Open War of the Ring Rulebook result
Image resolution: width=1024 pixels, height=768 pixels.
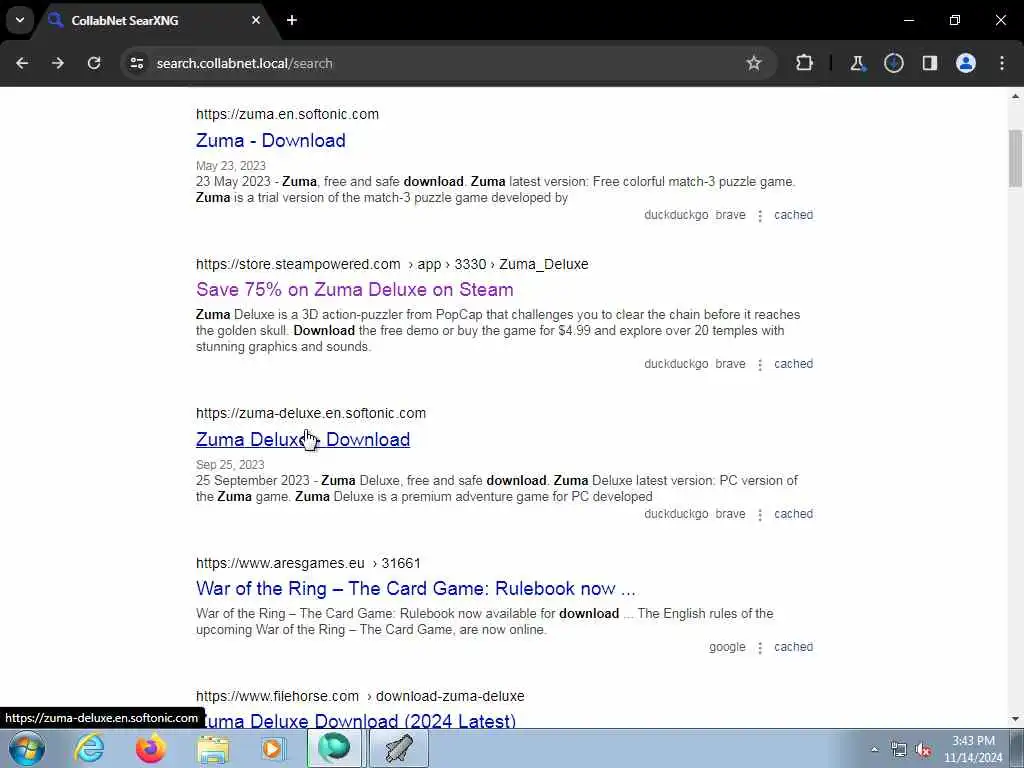pyautogui.click(x=415, y=588)
